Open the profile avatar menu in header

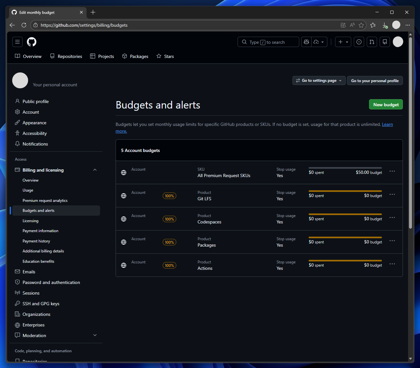click(398, 42)
